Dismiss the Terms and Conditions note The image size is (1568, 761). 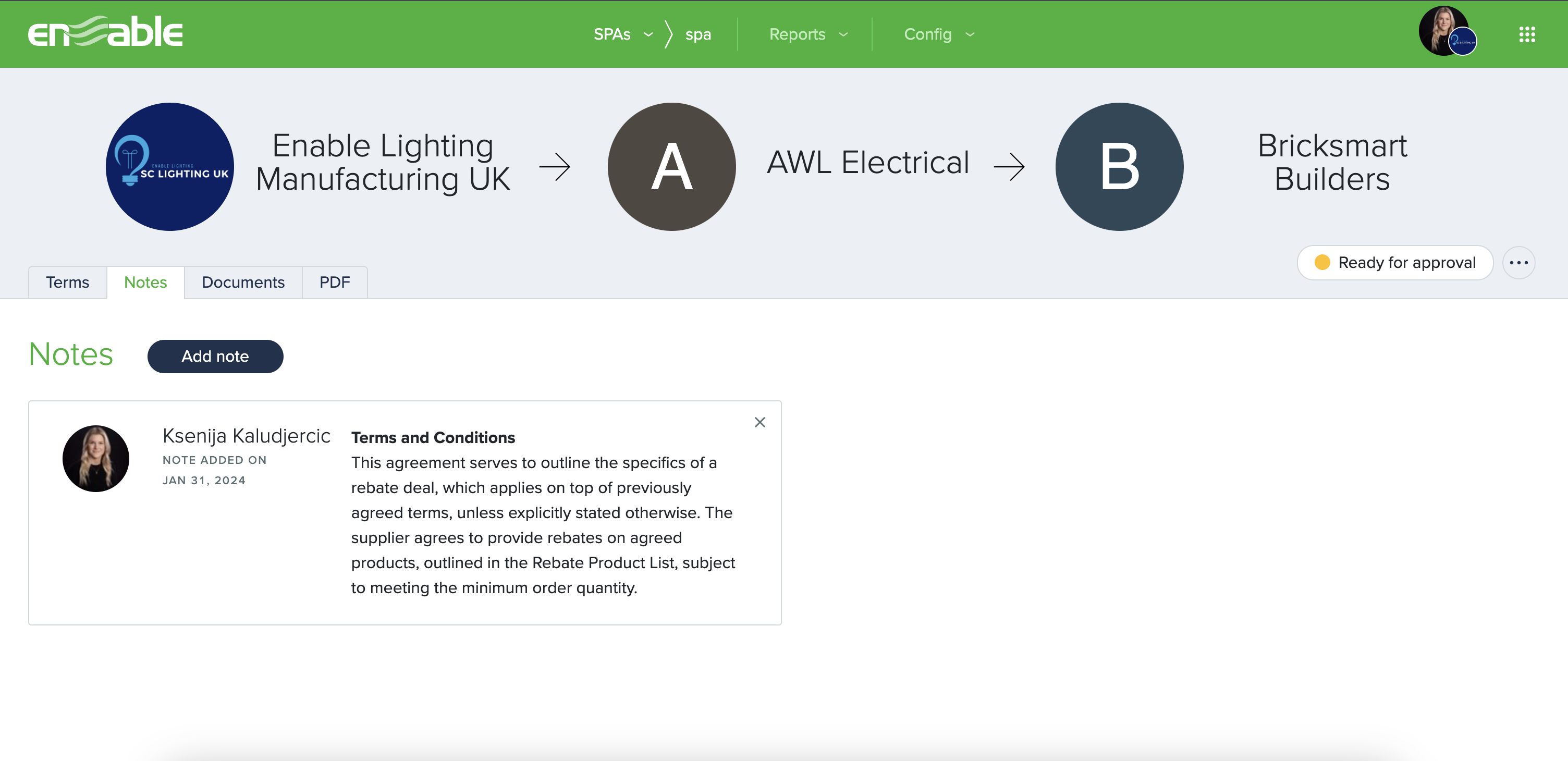(x=759, y=423)
